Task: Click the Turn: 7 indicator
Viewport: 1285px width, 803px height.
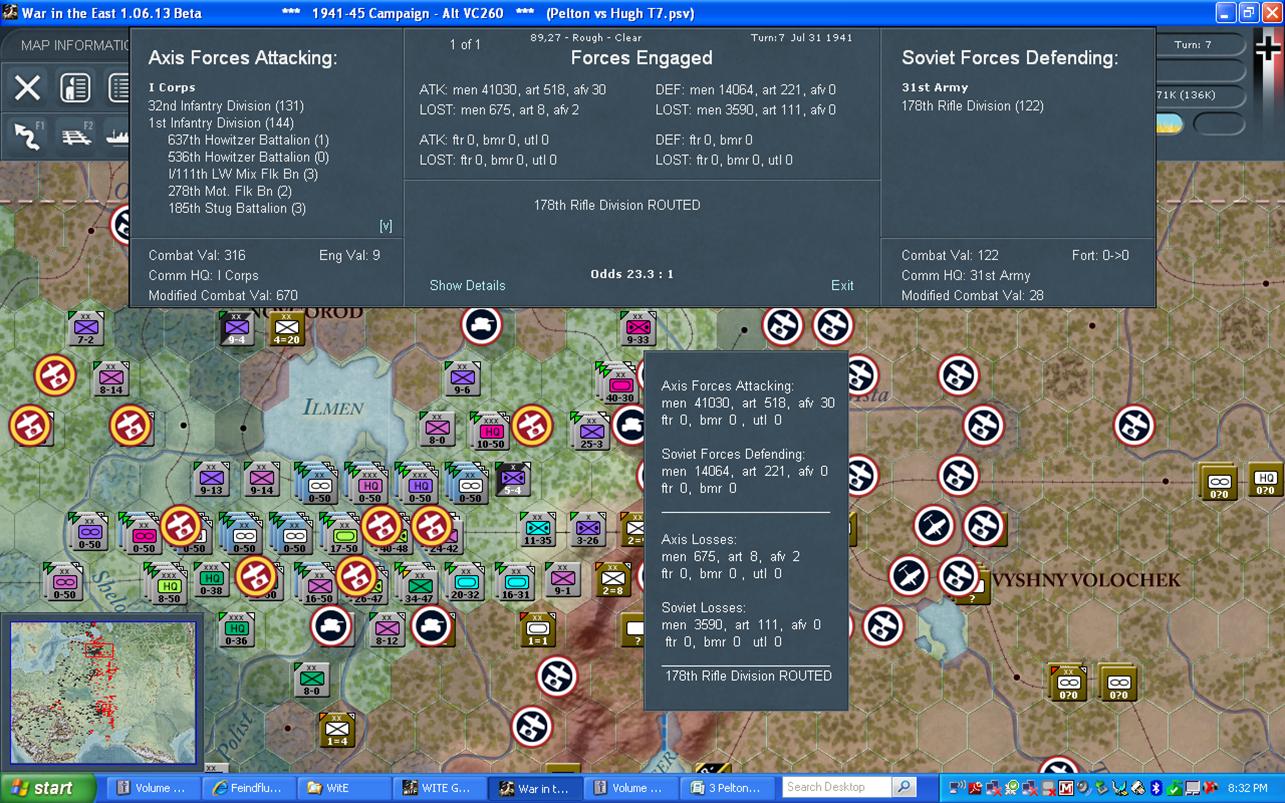Action: pyautogui.click(x=1193, y=45)
